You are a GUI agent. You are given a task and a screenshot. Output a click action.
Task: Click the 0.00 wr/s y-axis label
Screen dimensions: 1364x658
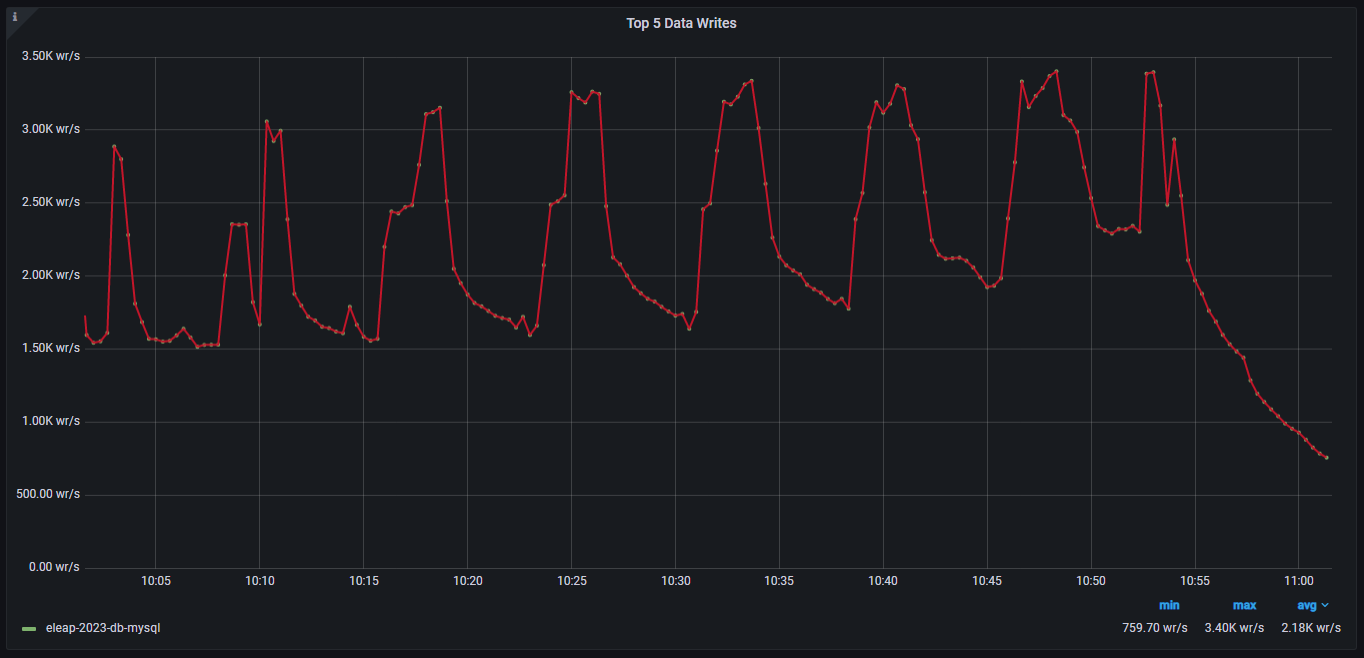coord(53,567)
